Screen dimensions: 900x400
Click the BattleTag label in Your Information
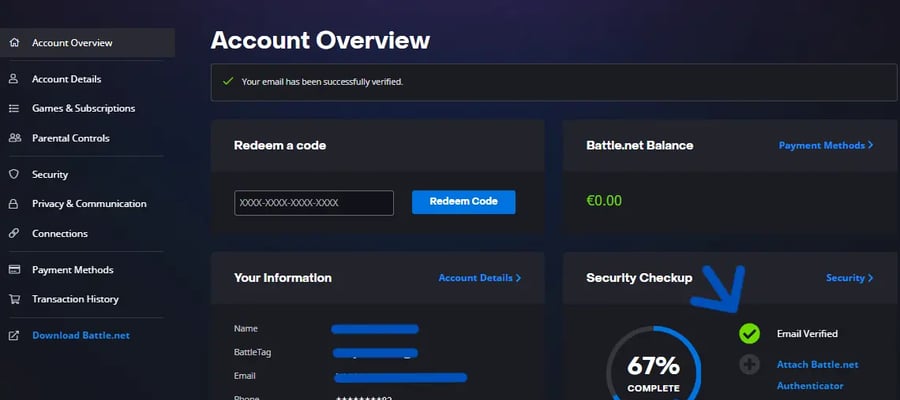tap(253, 352)
